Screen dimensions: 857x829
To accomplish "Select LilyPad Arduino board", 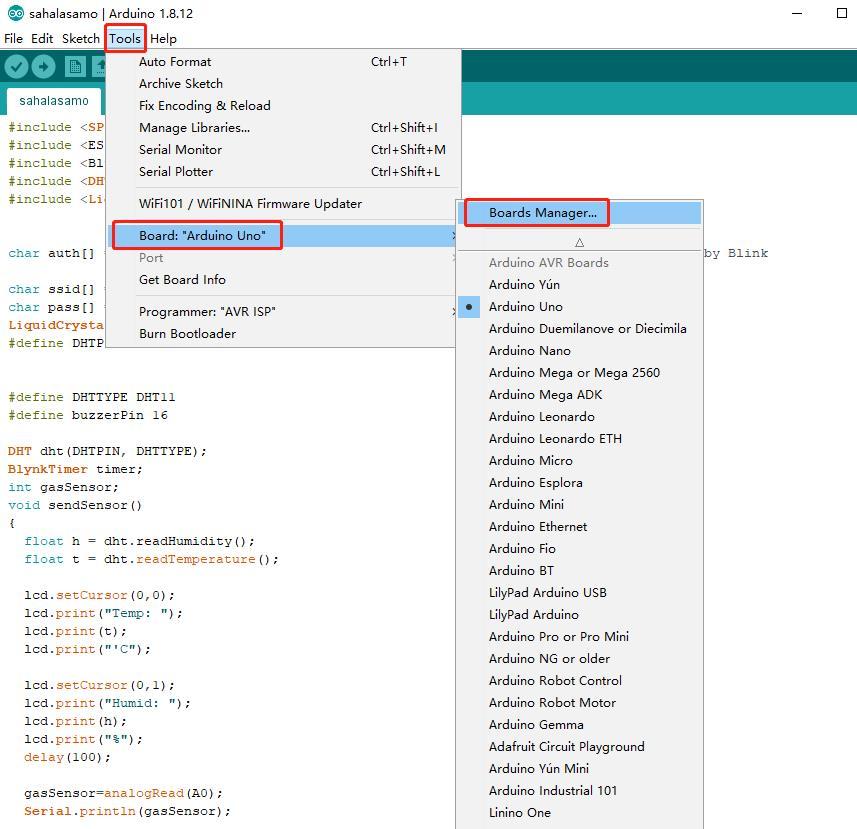I will coord(579,615).
